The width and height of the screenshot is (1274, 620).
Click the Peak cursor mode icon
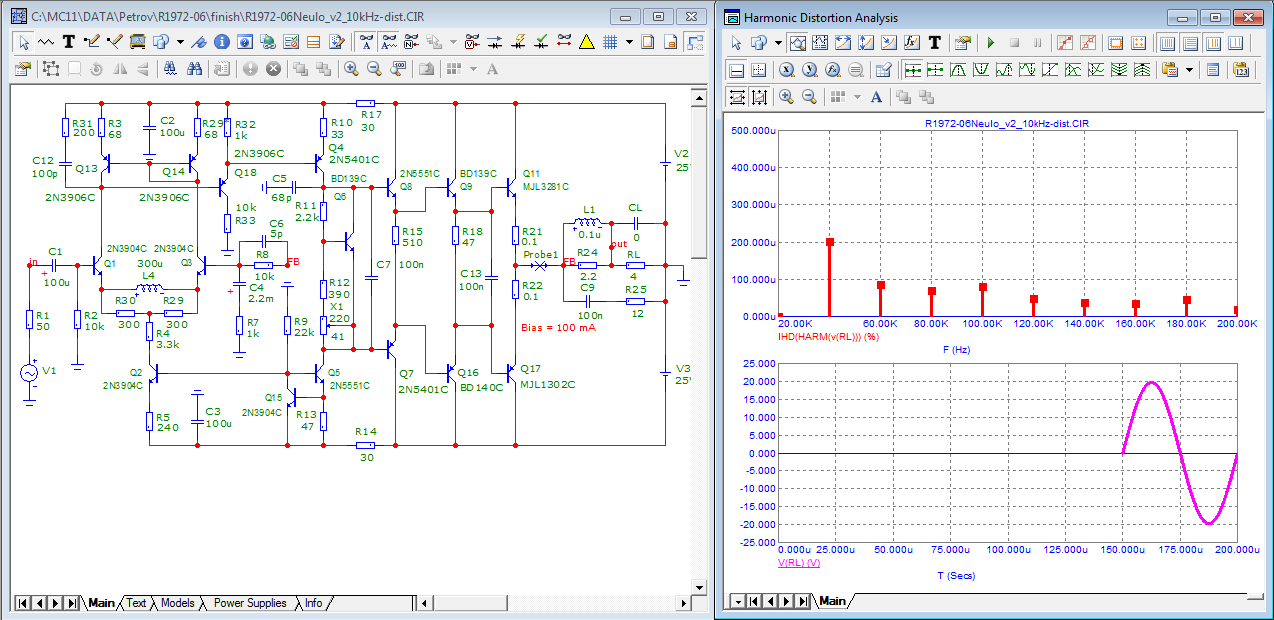coord(959,70)
